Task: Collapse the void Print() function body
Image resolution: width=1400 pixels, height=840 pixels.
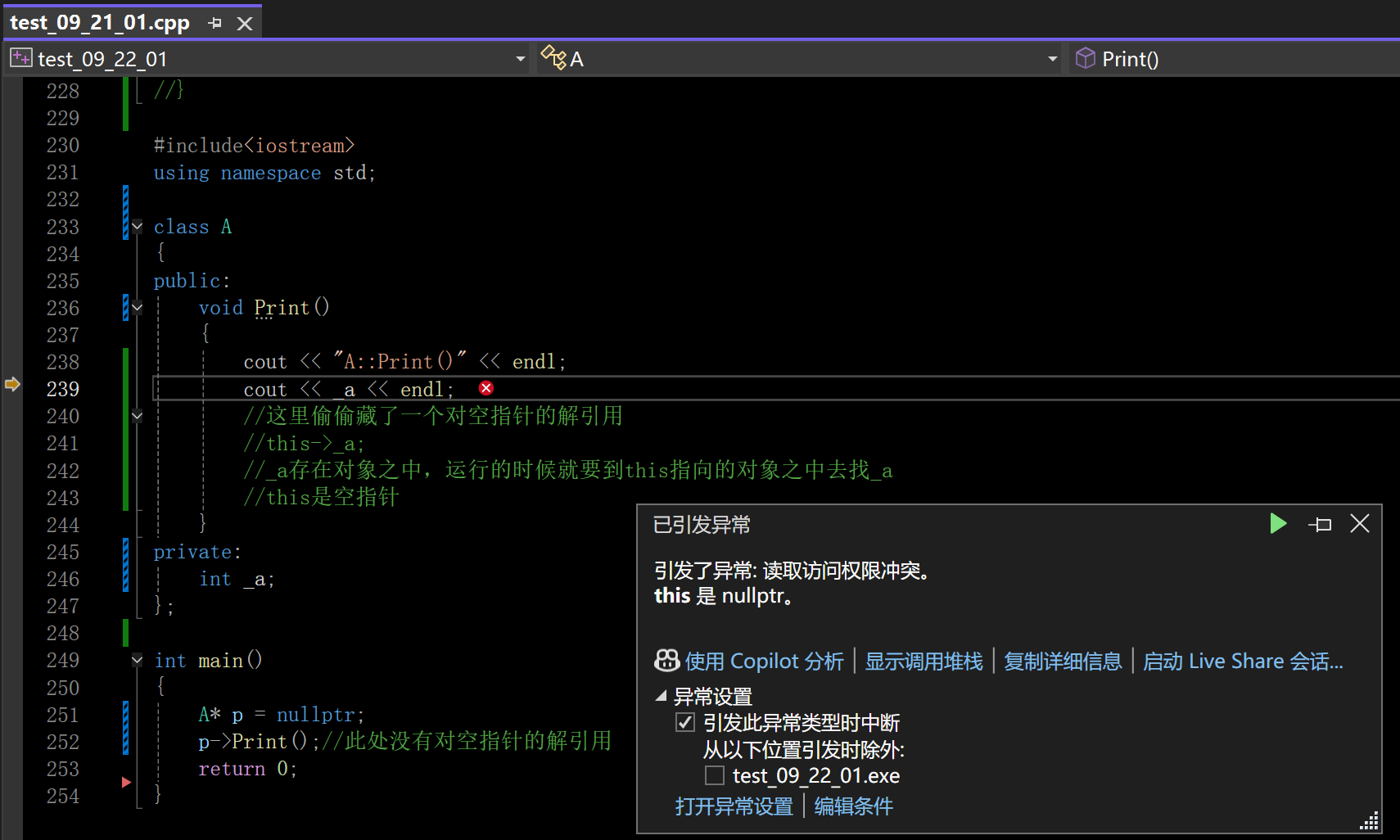Action: (x=137, y=308)
